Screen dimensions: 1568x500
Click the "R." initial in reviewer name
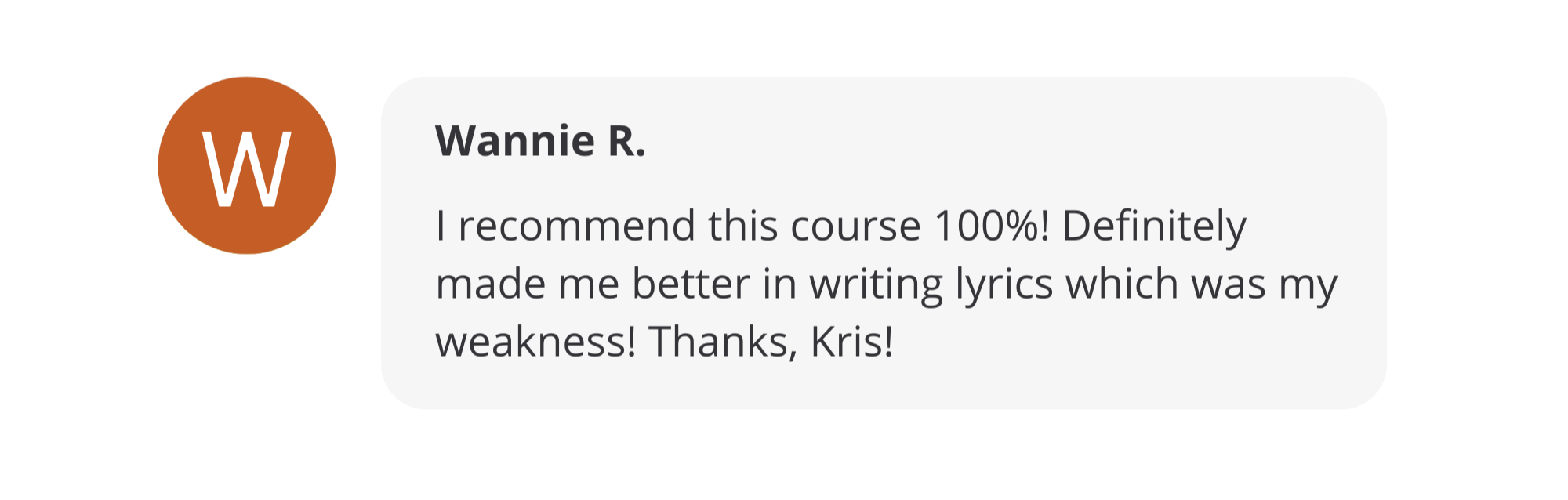pyautogui.click(x=626, y=141)
